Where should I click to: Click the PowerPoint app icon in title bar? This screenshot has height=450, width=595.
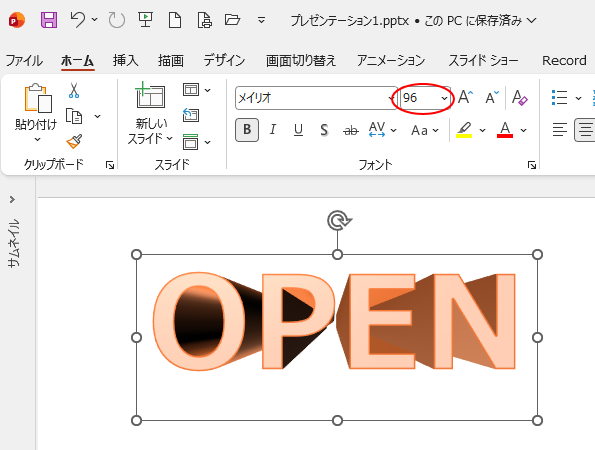16,20
